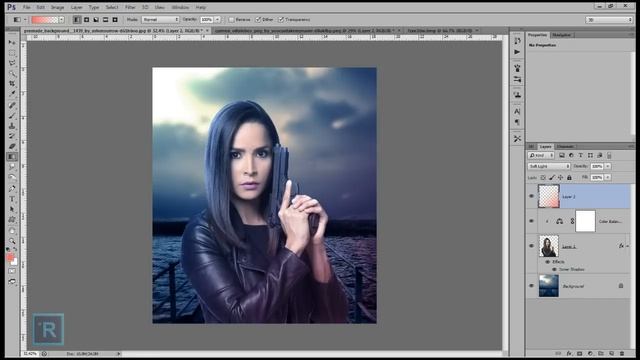Viewport: 640px width, 360px height.
Task: Select the Eyedropper tool
Action: (x=12, y=94)
